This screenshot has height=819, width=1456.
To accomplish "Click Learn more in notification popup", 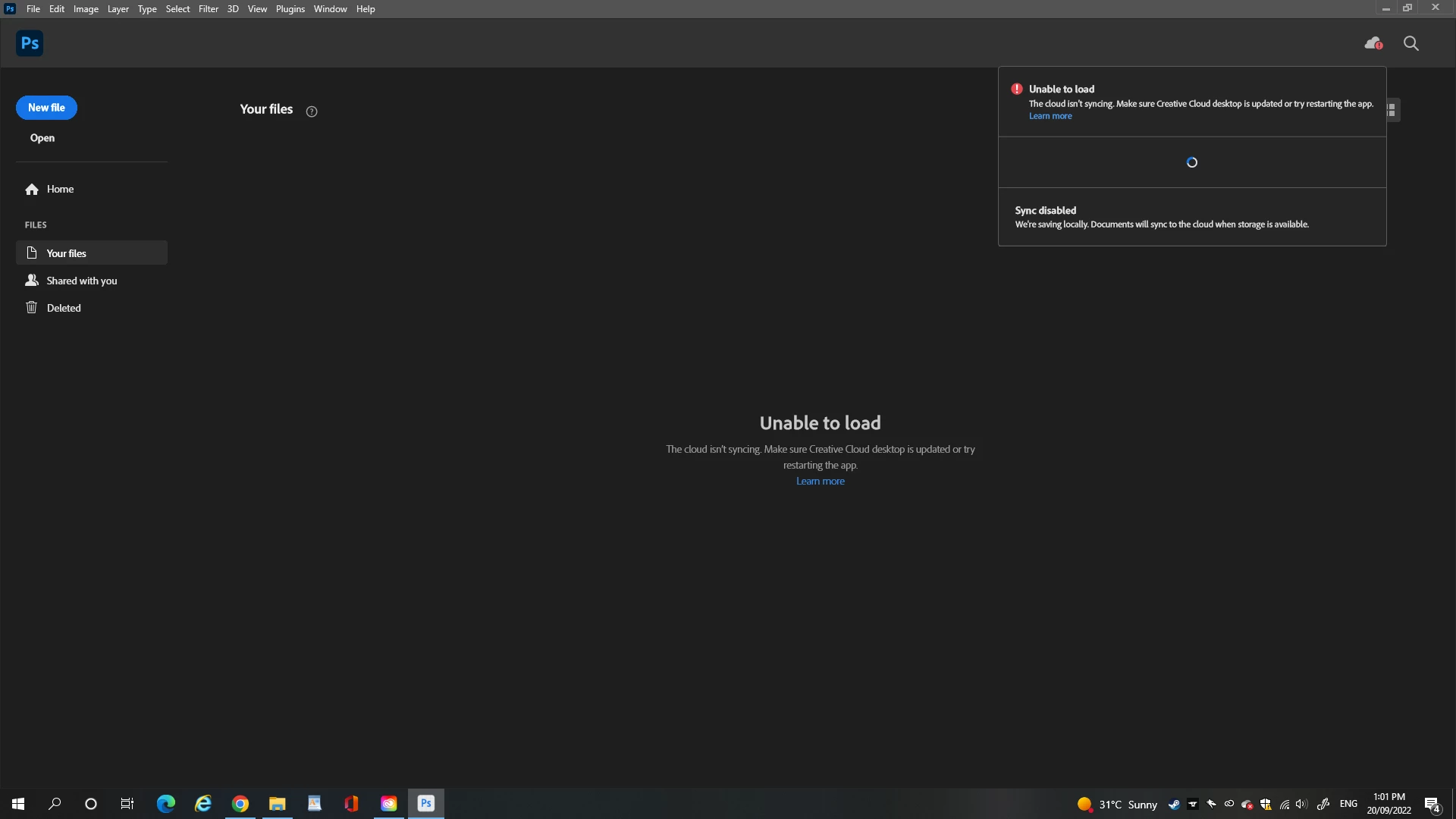I will (1050, 116).
